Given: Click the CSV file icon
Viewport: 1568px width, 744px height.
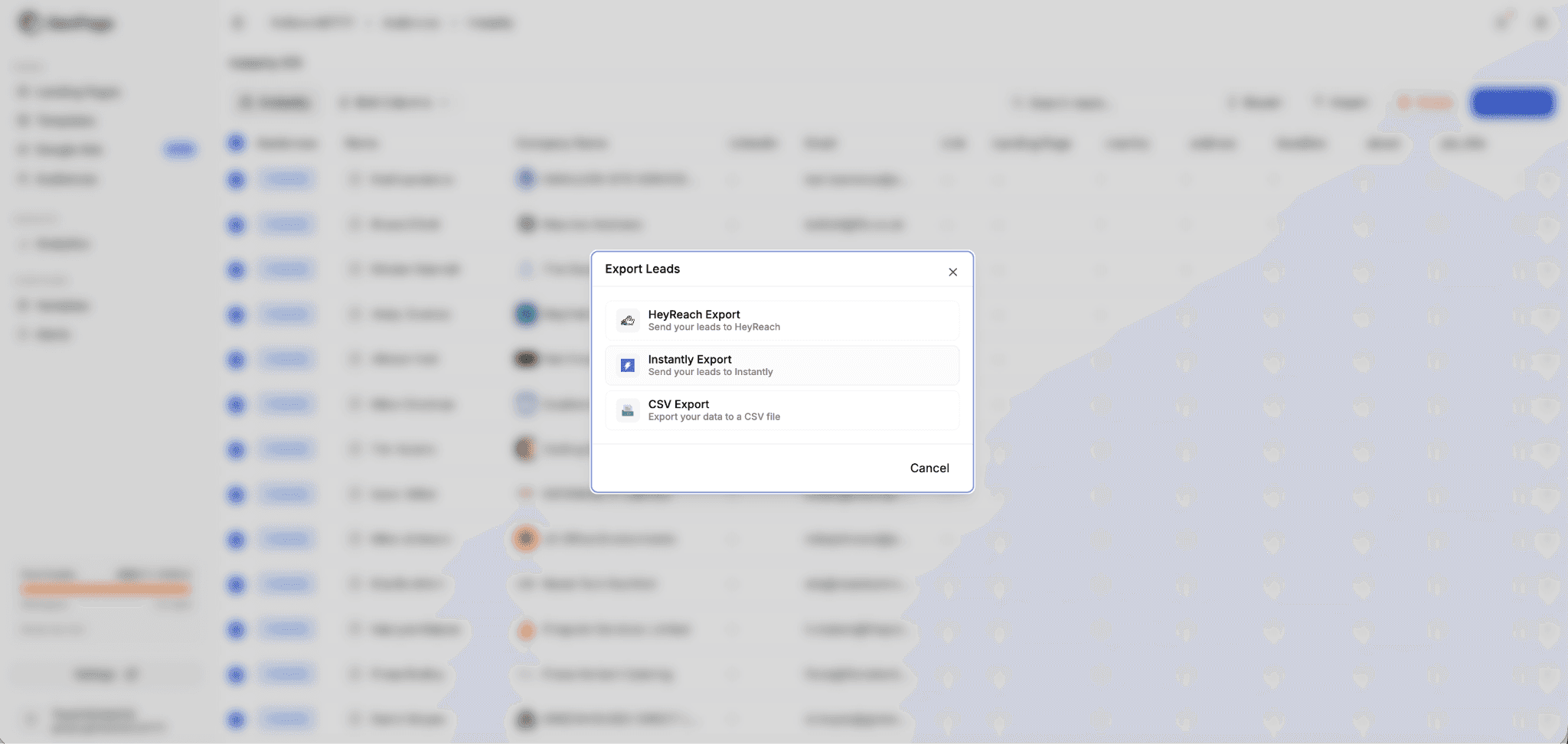Looking at the screenshot, I should click(628, 410).
